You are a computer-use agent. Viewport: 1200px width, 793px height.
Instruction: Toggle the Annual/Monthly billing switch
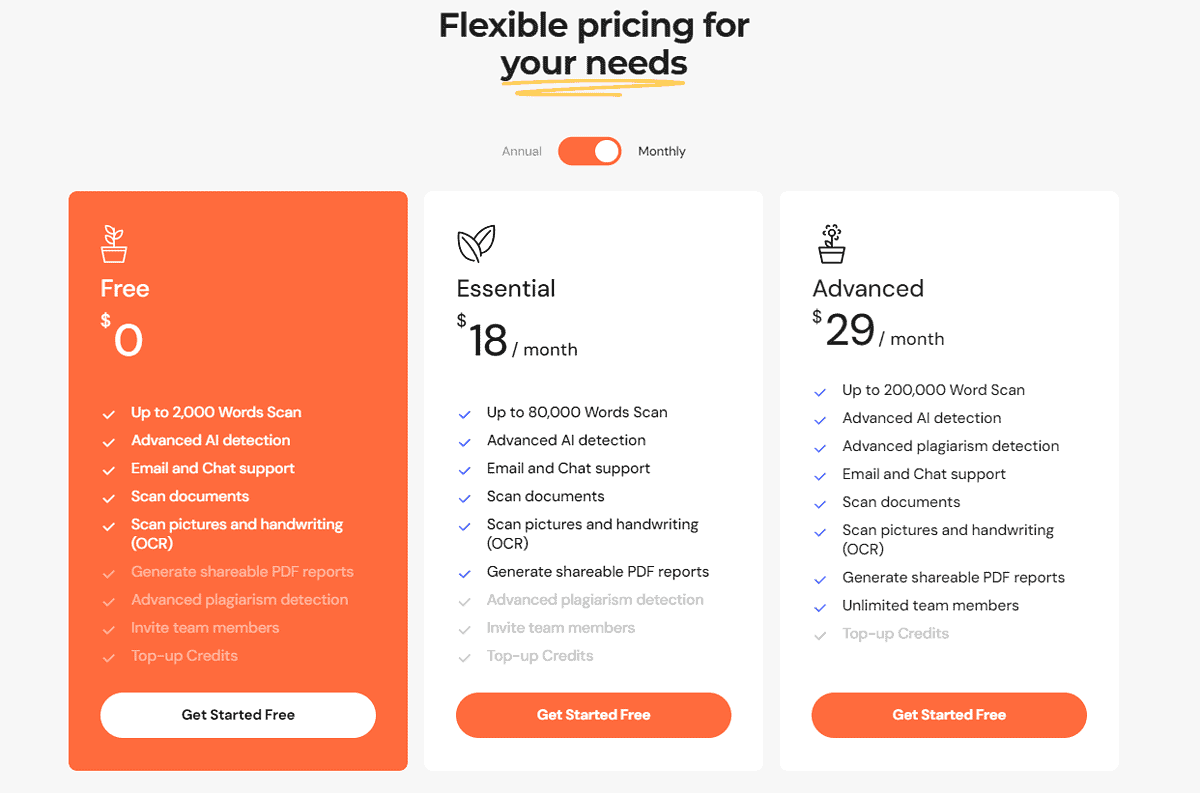pos(590,151)
